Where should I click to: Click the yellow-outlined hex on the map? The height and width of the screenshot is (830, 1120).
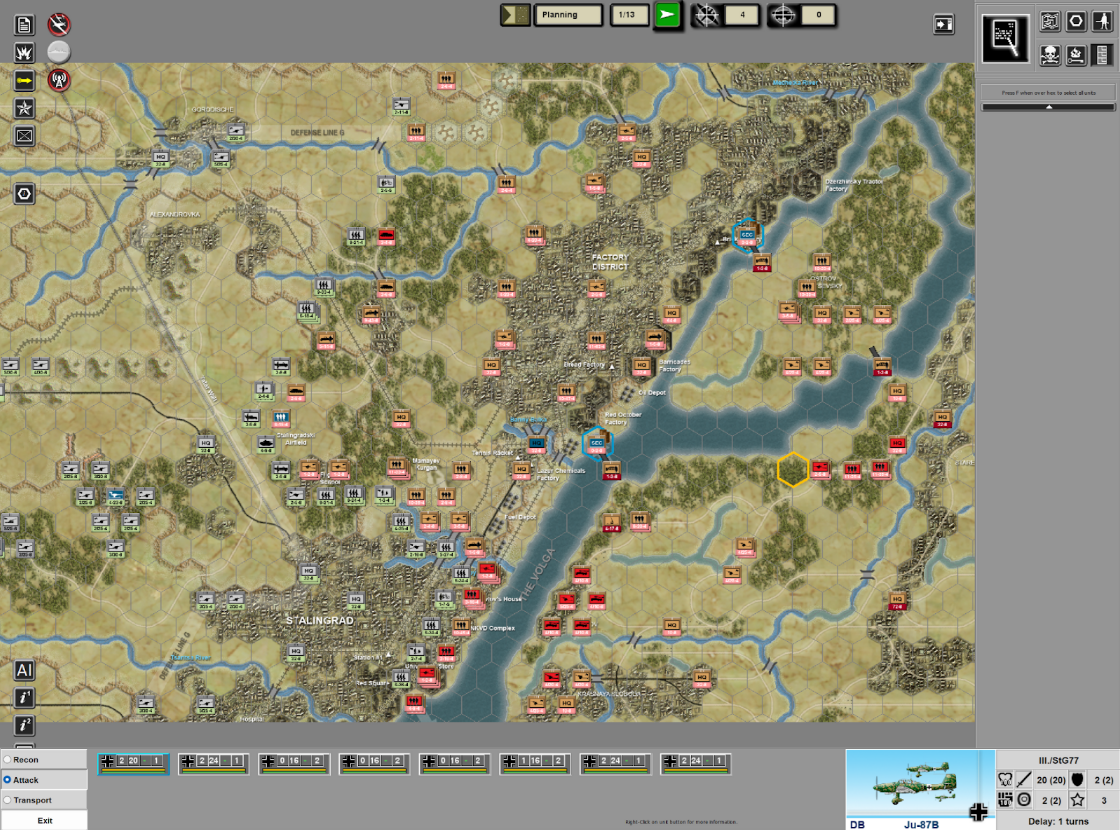[x=792, y=470]
